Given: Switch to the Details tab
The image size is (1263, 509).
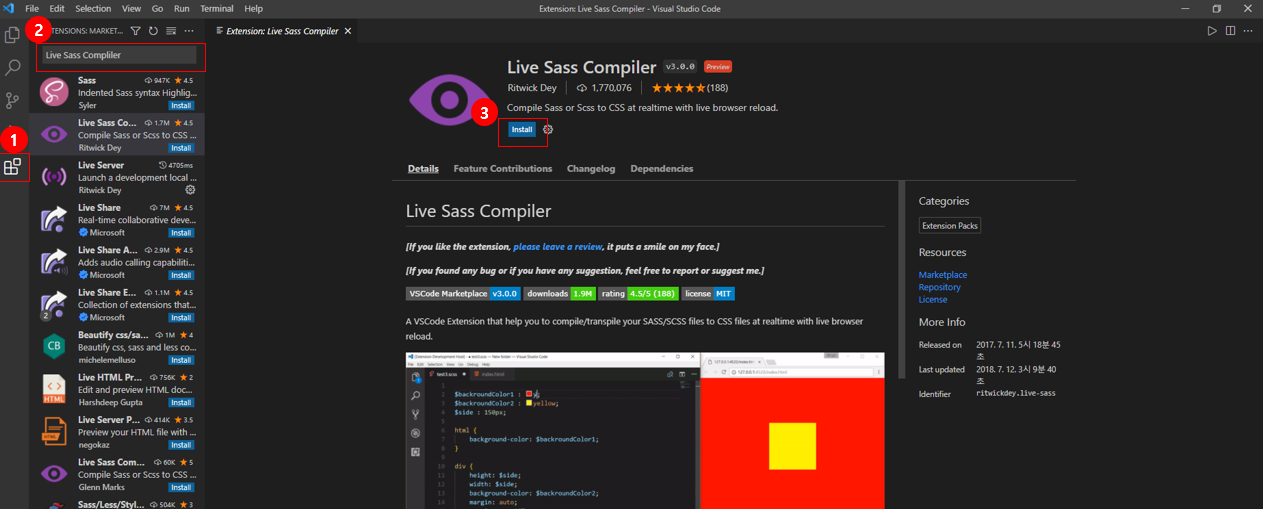Looking at the screenshot, I should [x=423, y=169].
